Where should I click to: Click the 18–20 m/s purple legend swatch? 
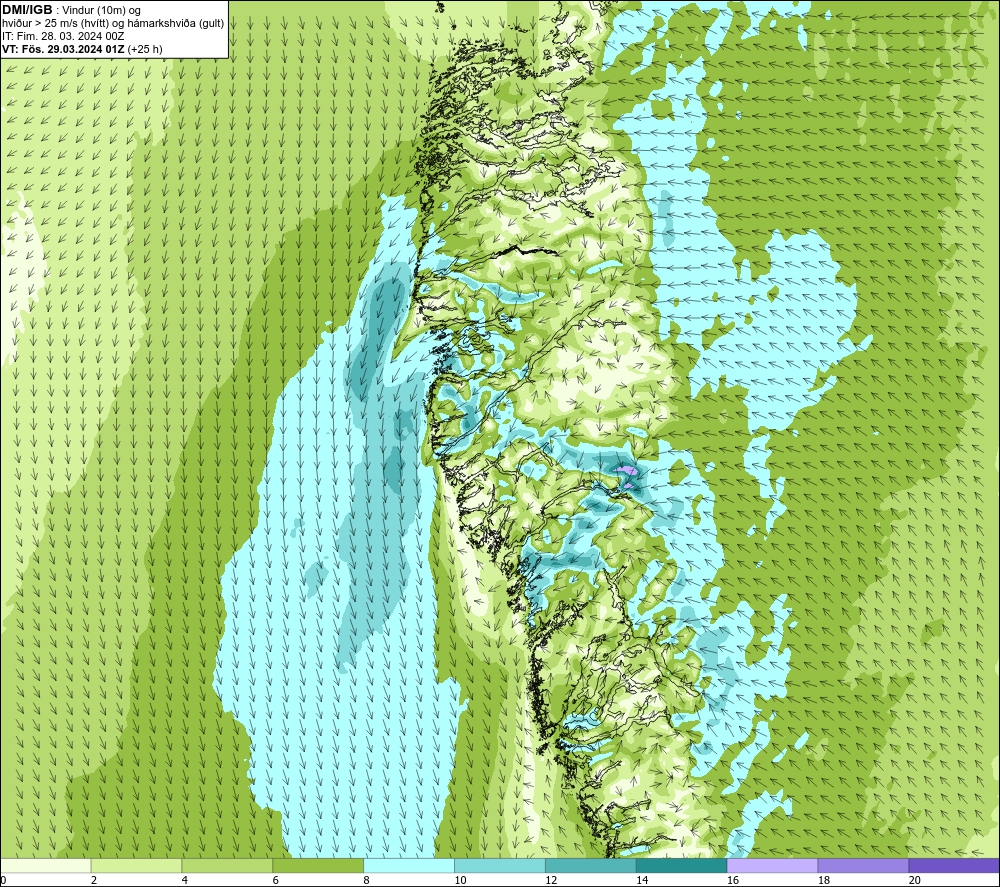(863, 865)
